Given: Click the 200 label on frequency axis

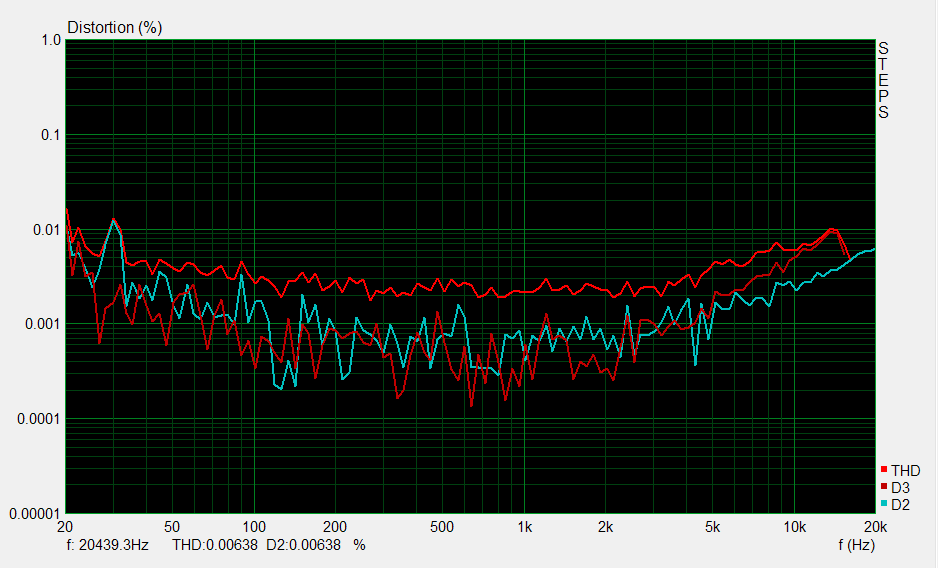Looking at the screenshot, I should click(x=335, y=527).
